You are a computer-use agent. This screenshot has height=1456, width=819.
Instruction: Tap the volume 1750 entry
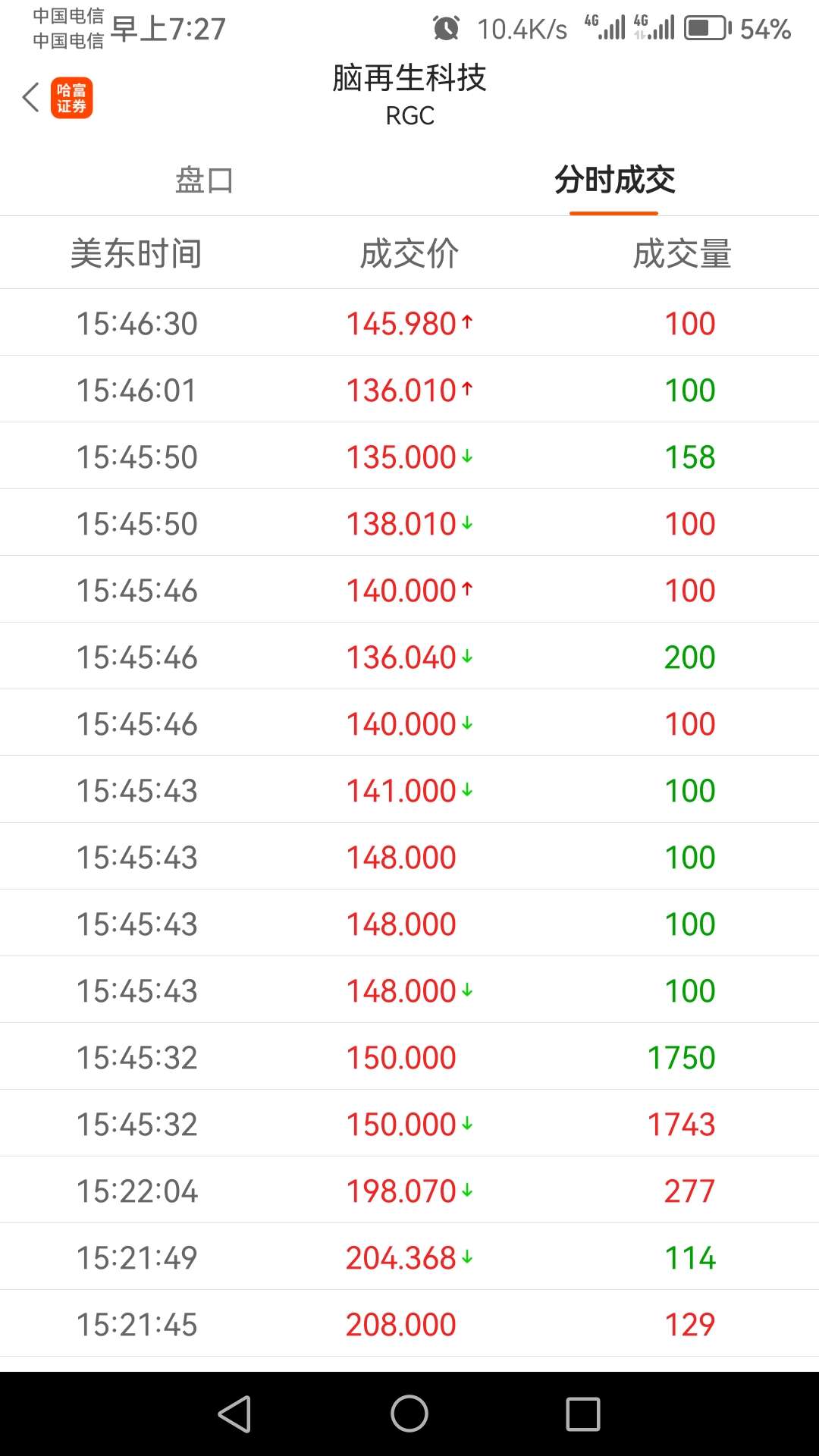tap(681, 1057)
